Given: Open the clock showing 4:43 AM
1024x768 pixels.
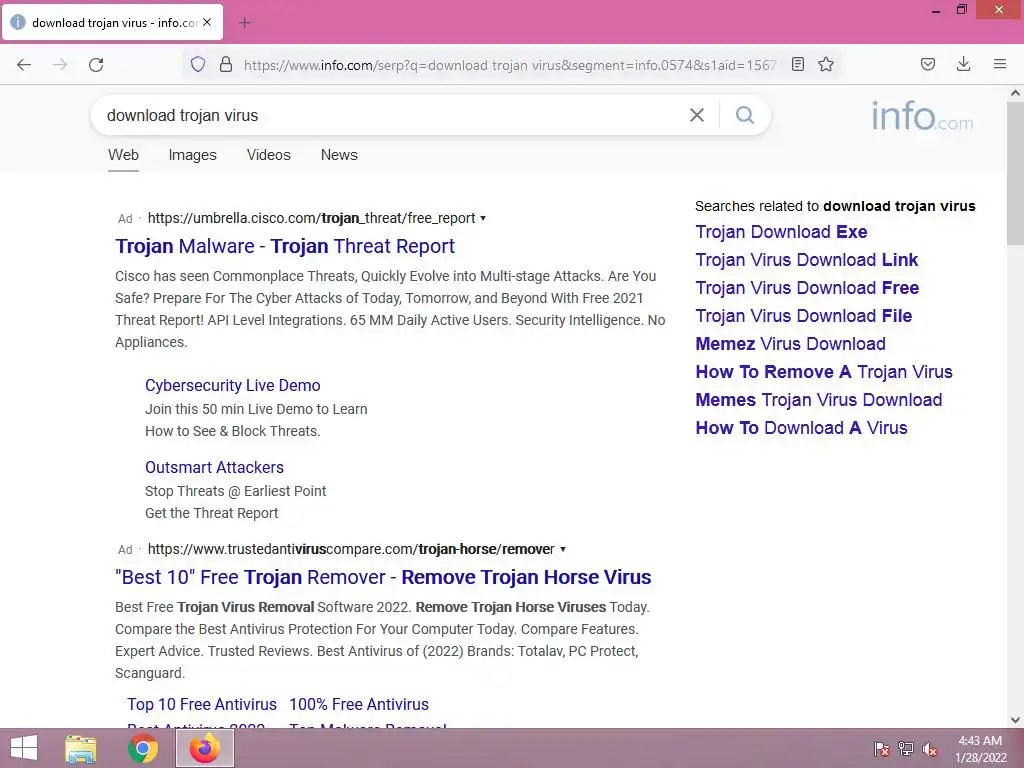Looking at the screenshot, I should tap(980, 749).
